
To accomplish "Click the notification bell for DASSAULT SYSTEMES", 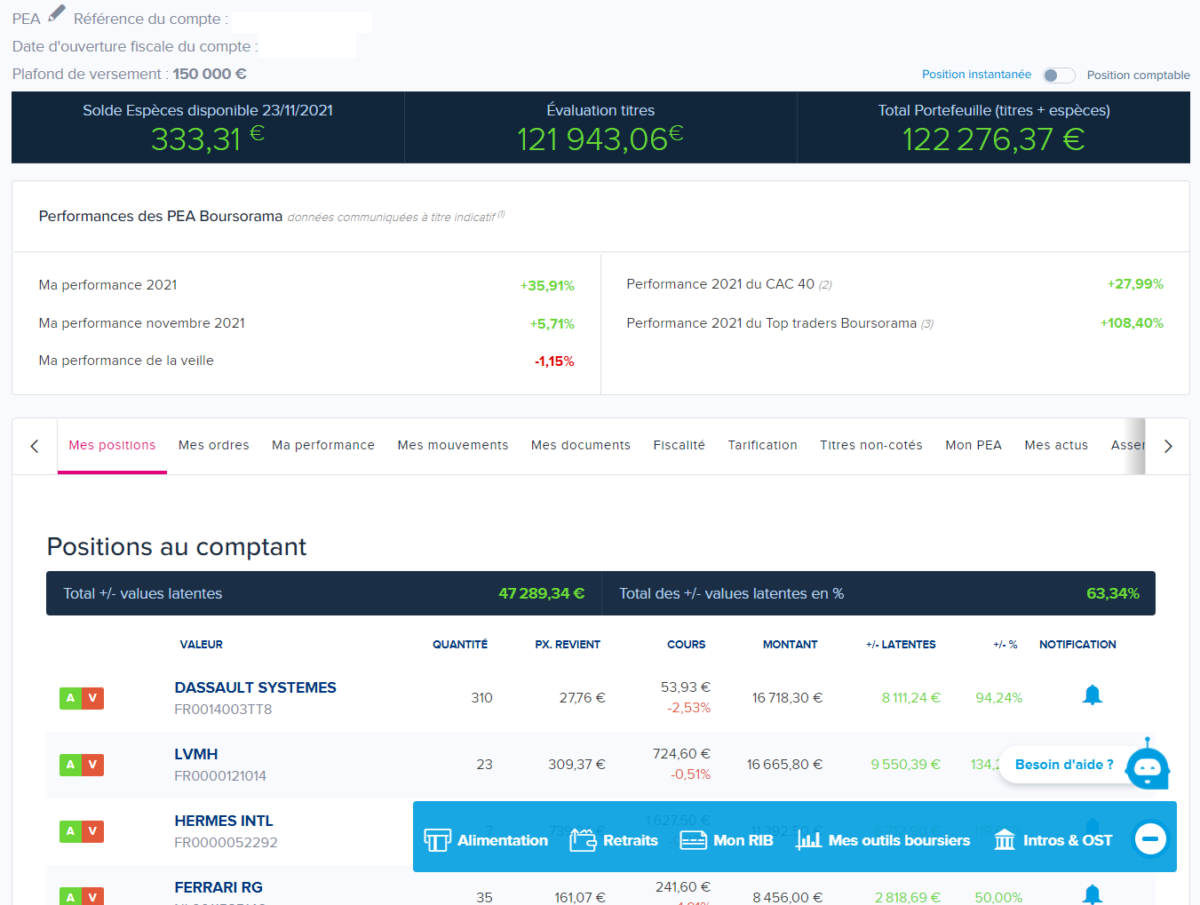I will [1092, 695].
